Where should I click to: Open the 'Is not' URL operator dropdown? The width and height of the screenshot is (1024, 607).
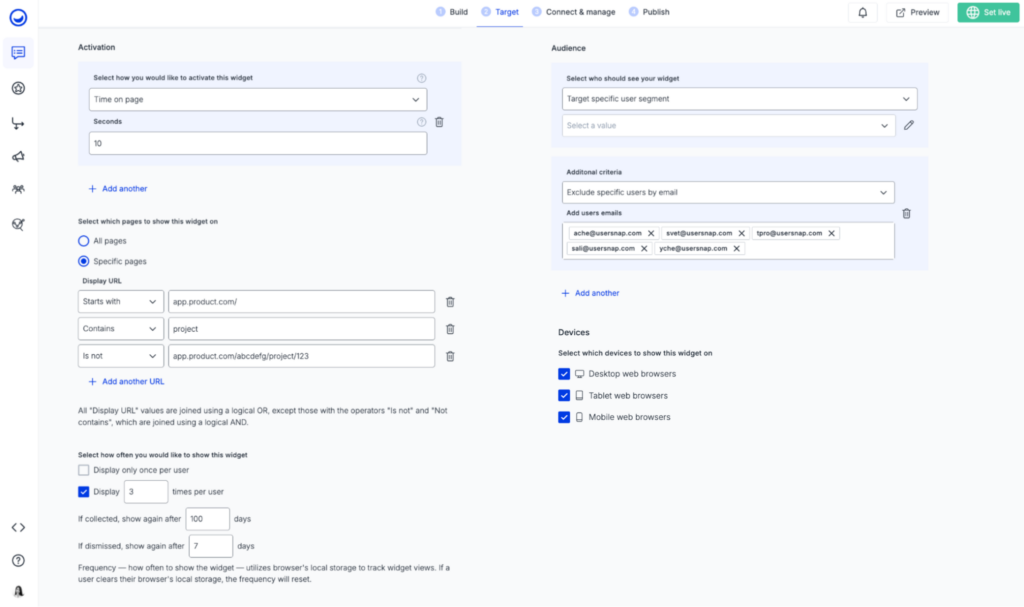coord(120,356)
